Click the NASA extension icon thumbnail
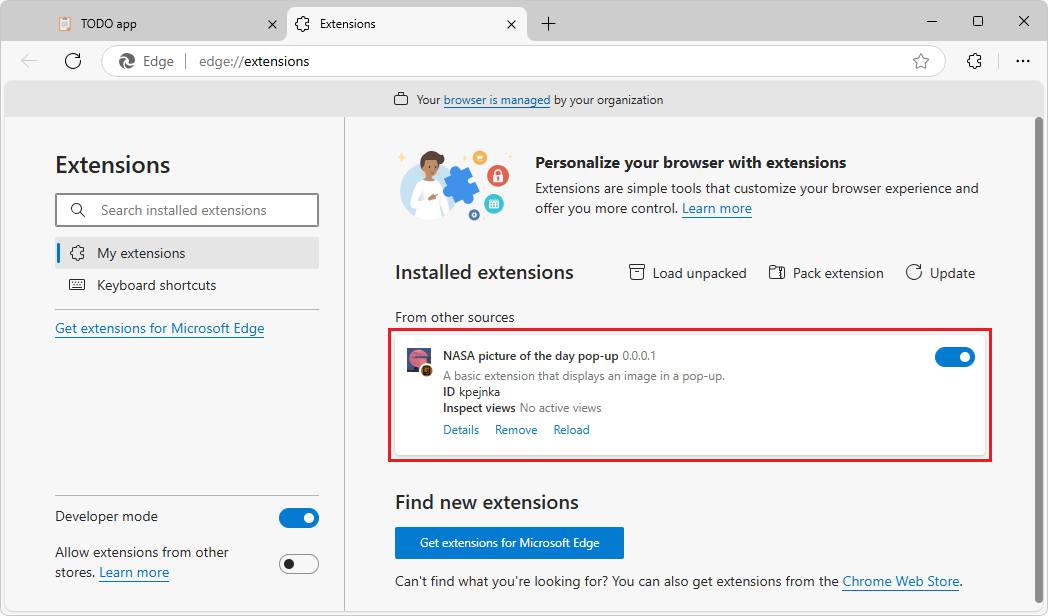The image size is (1048, 616). pyautogui.click(x=419, y=359)
